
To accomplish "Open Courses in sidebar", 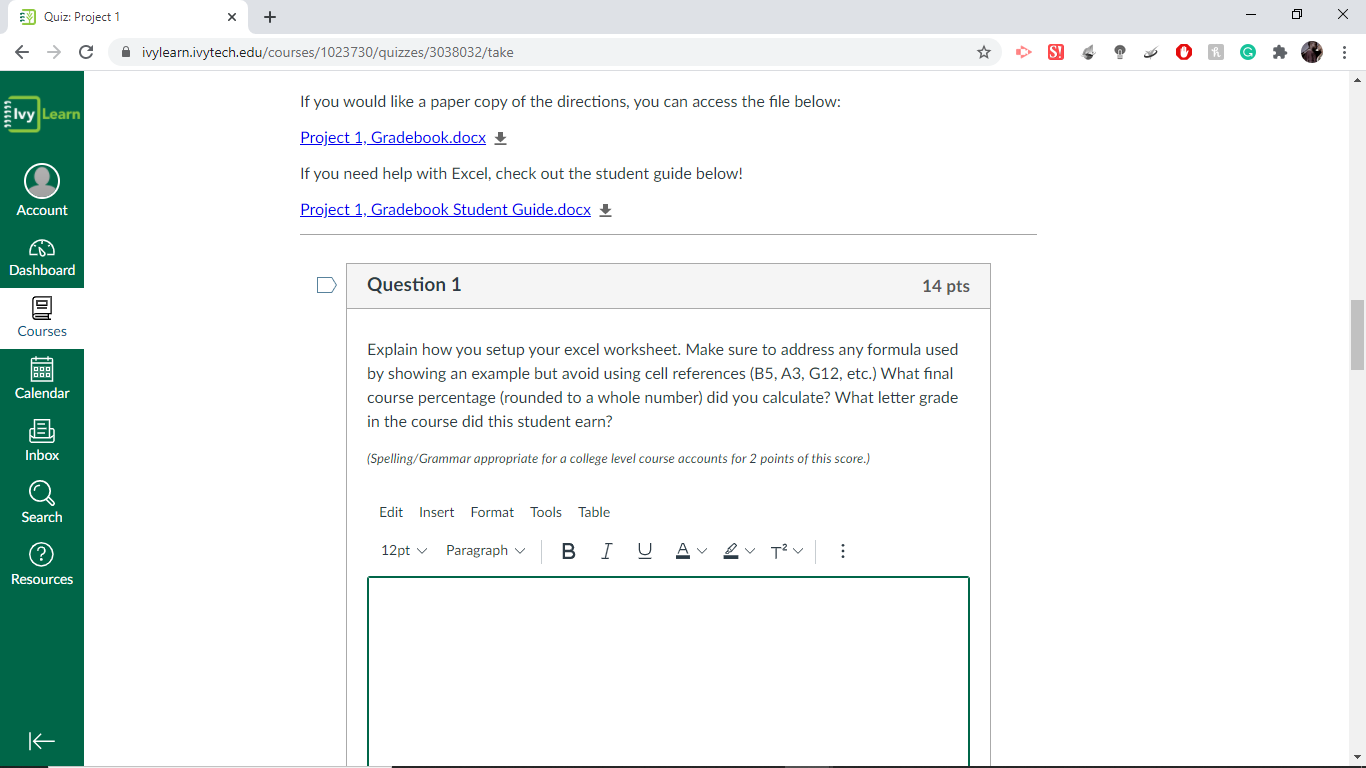I will [42, 318].
